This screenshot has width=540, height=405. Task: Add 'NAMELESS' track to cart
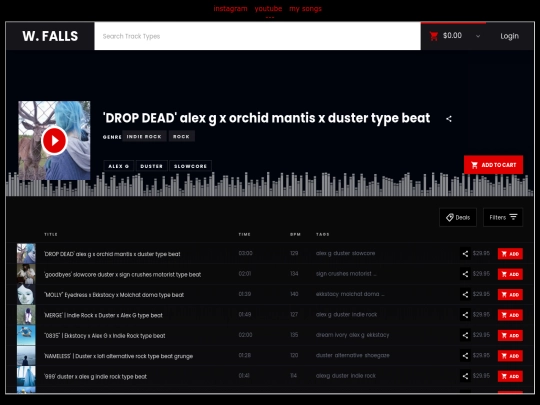(x=510, y=356)
